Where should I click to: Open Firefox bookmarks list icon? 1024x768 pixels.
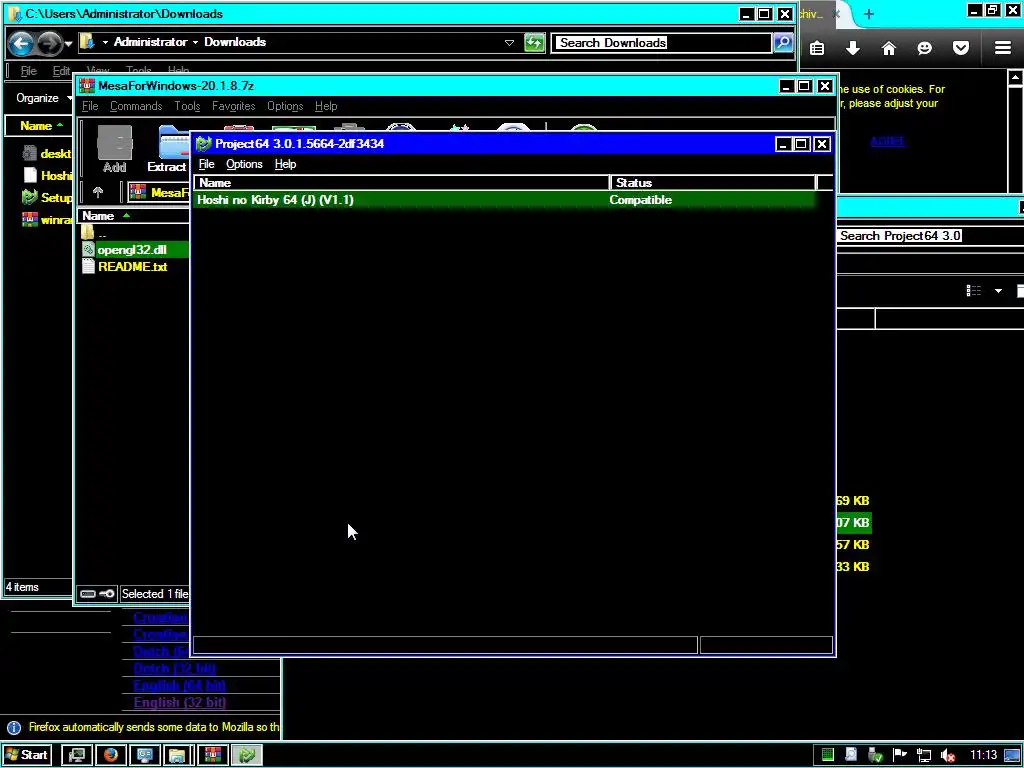(817, 48)
